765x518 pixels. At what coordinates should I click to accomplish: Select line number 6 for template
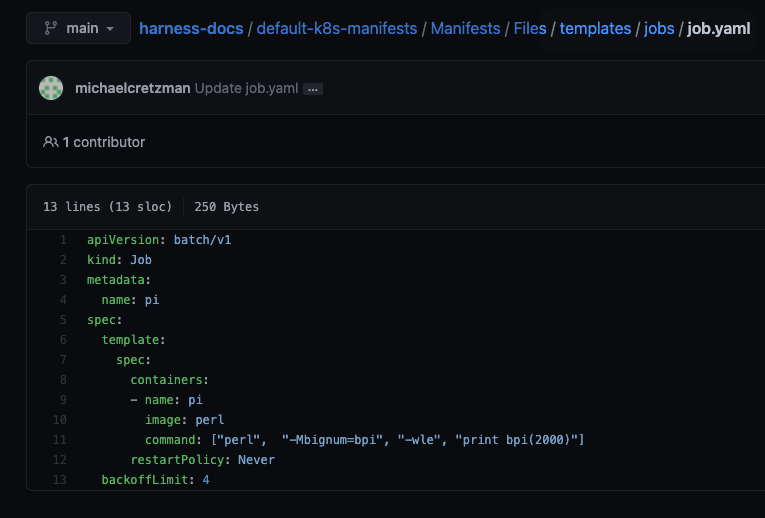click(x=63, y=339)
